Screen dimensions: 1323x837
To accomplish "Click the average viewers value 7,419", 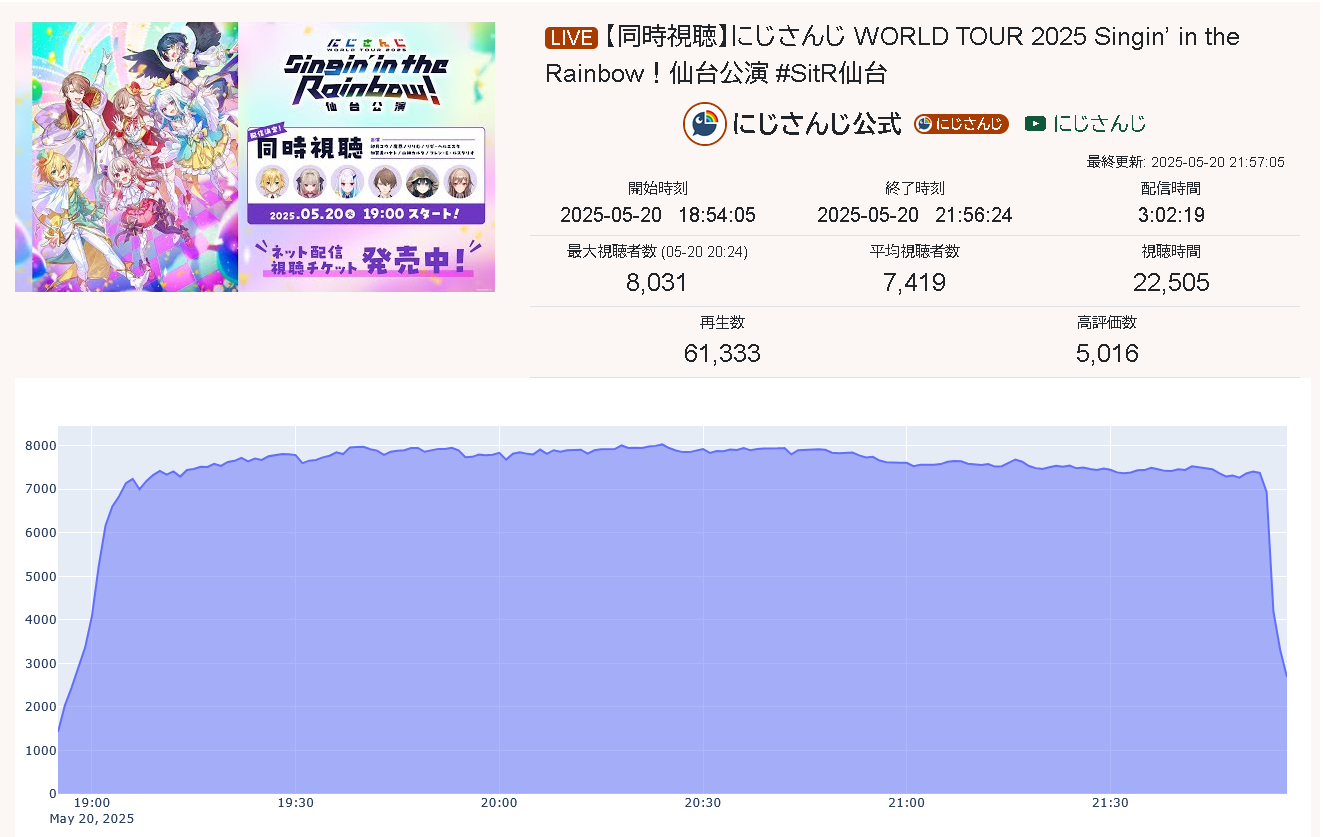I will tap(915, 283).
